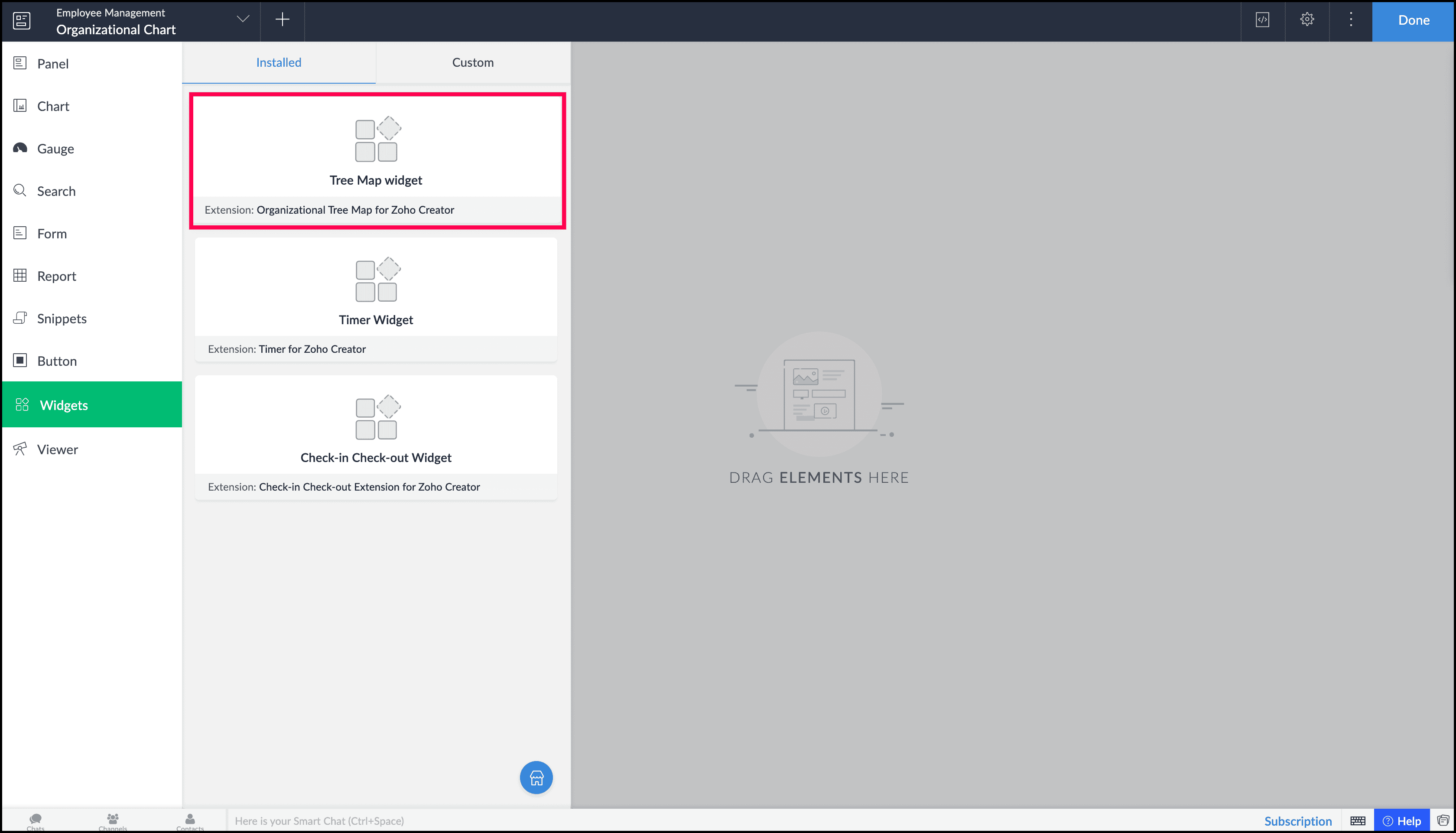Open the code embed icon in header
The width and height of the screenshot is (1456, 833).
coord(1262,20)
